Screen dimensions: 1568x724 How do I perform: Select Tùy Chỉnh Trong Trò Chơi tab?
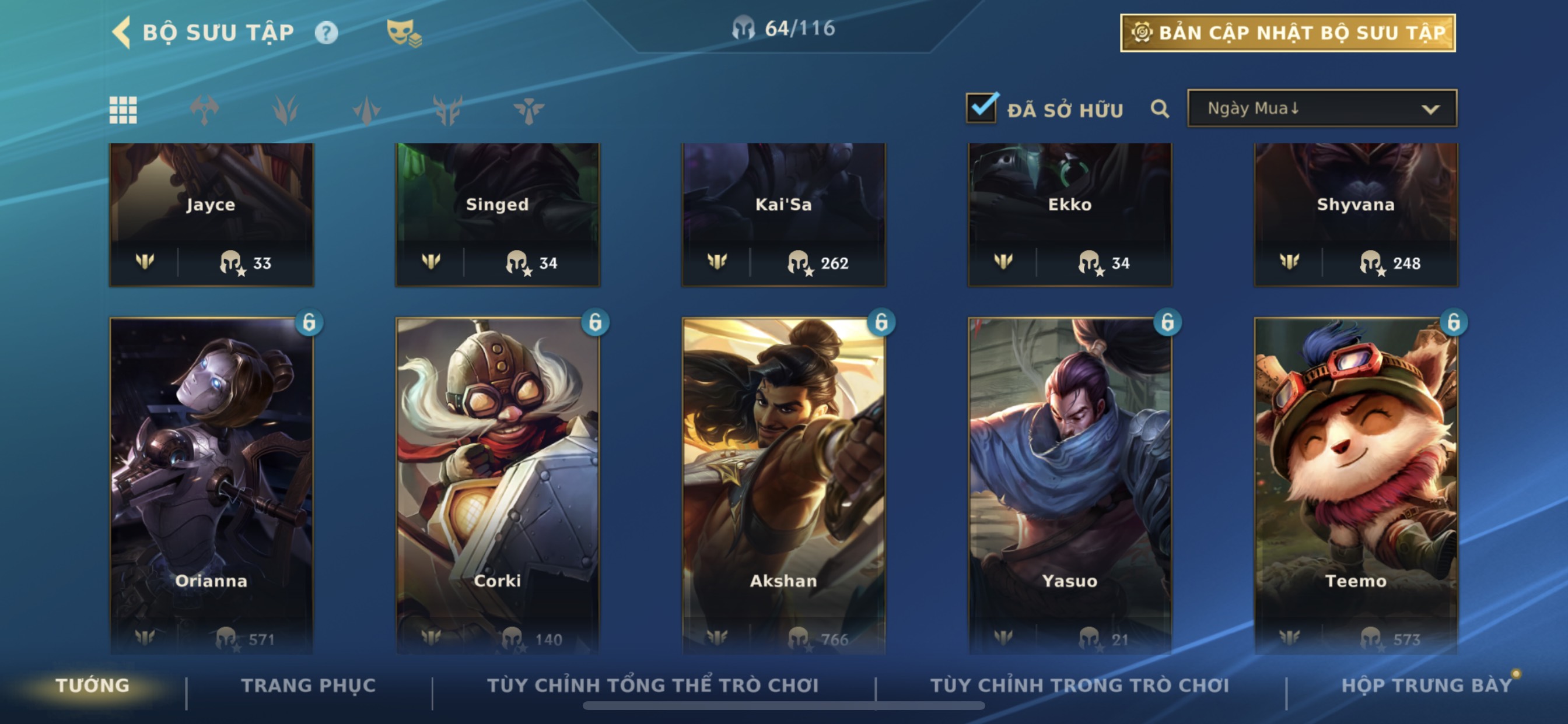[1080, 685]
